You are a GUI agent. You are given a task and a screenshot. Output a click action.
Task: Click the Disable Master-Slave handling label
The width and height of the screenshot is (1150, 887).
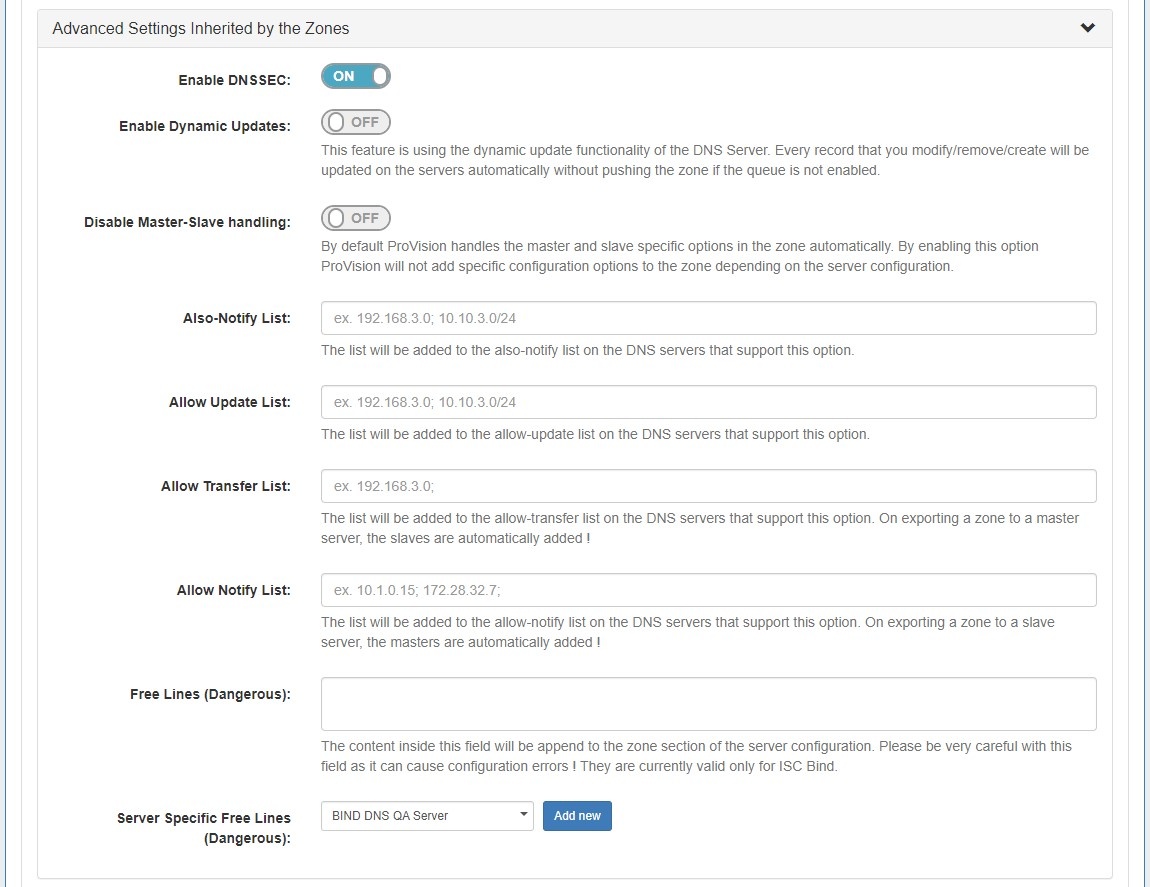click(187, 222)
